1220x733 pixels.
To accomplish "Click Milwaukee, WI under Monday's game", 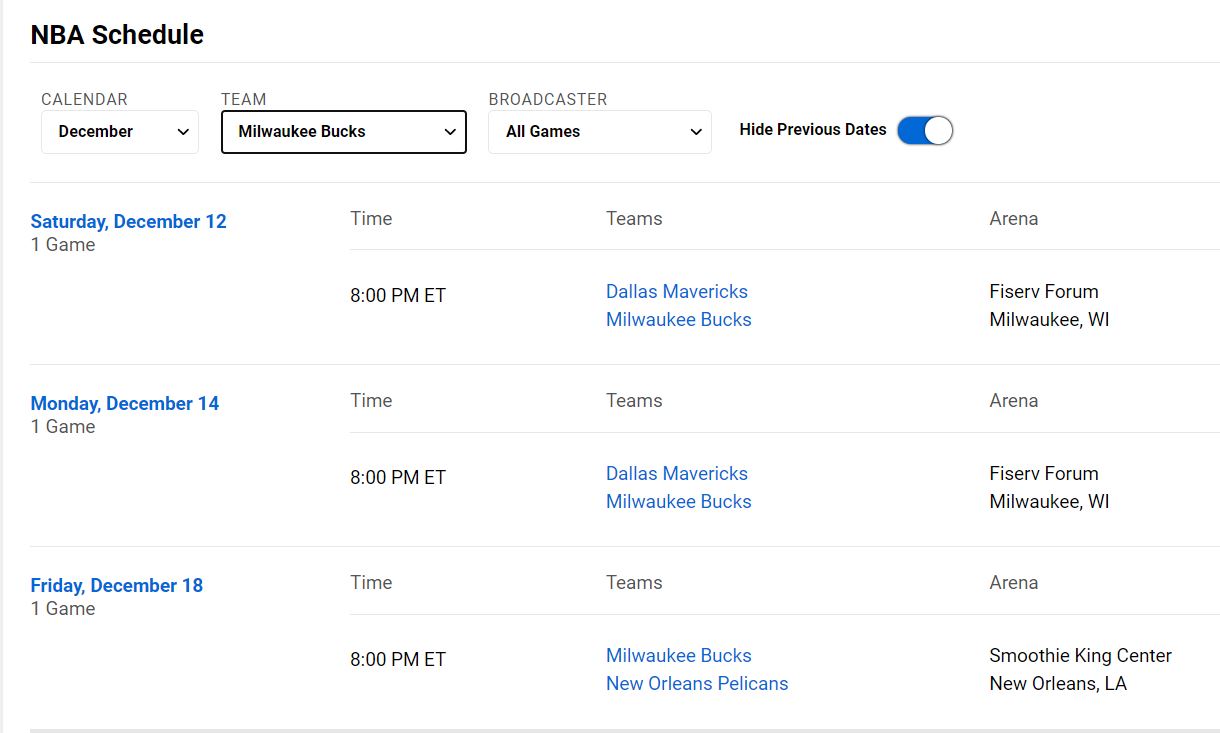I will pyautogui.click(x=1050, y=502).
